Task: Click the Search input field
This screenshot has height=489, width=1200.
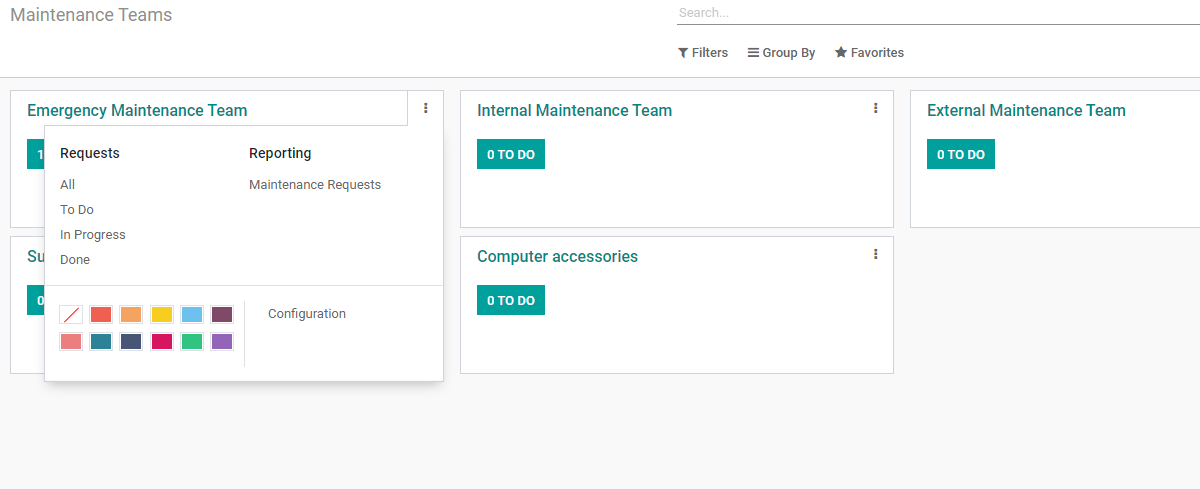Action: [938, 13]
